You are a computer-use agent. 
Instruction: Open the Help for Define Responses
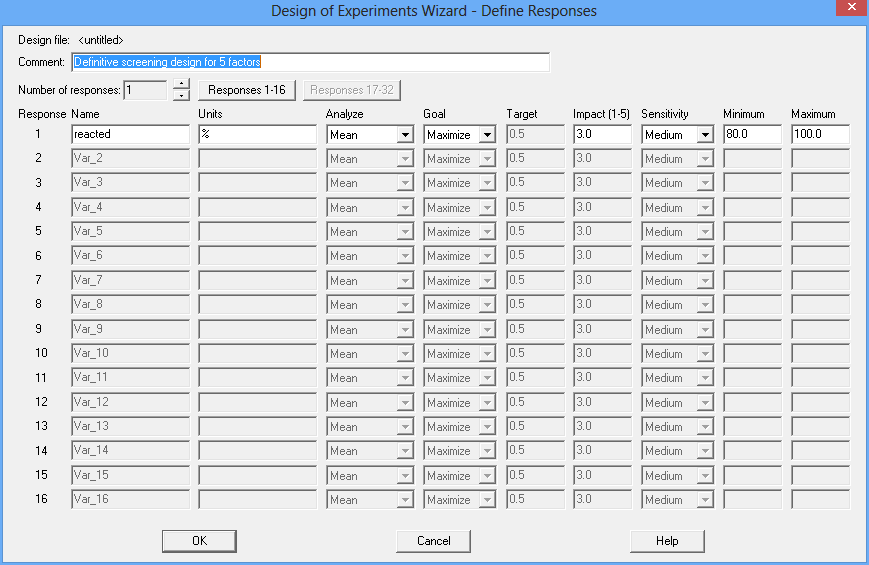667,541
